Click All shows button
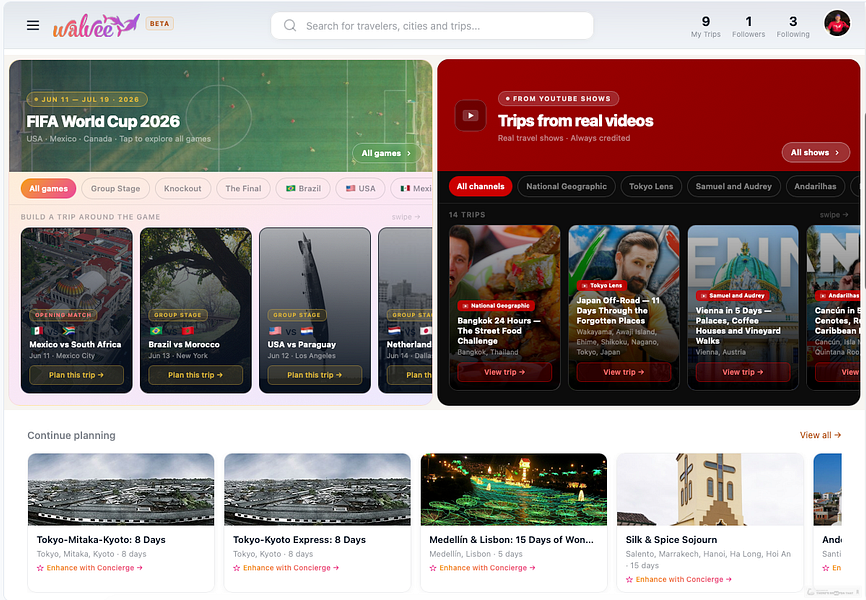This screenshot has height=600, width=866. (815, 152)
